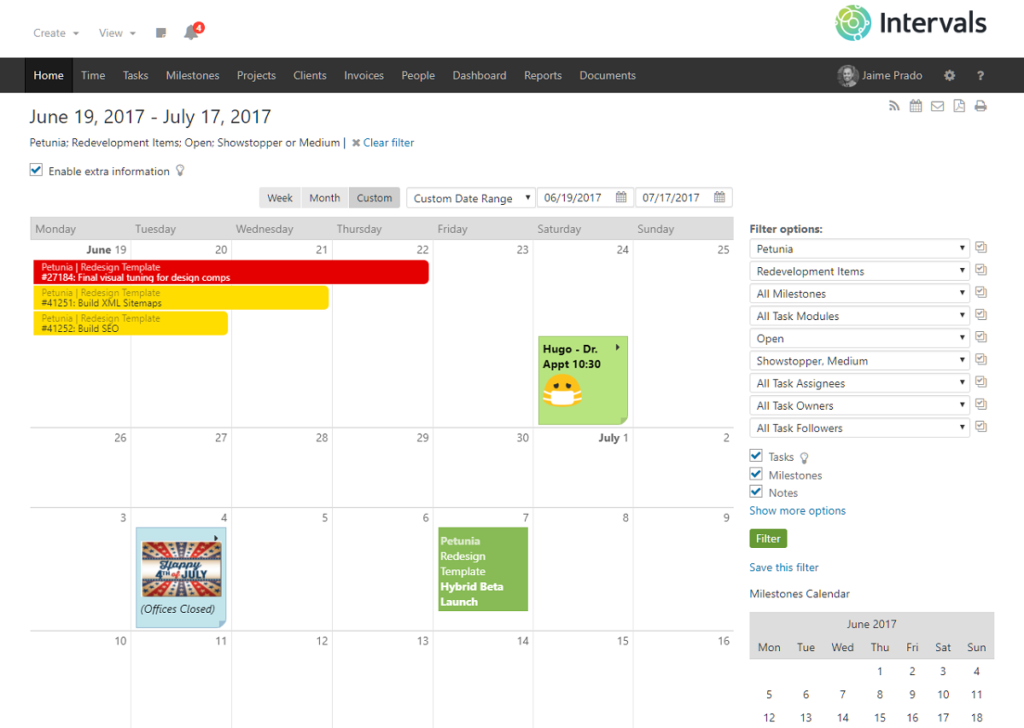Print the calendar using the printer icon
1024x728 pixels.
(x=979, y=105)
